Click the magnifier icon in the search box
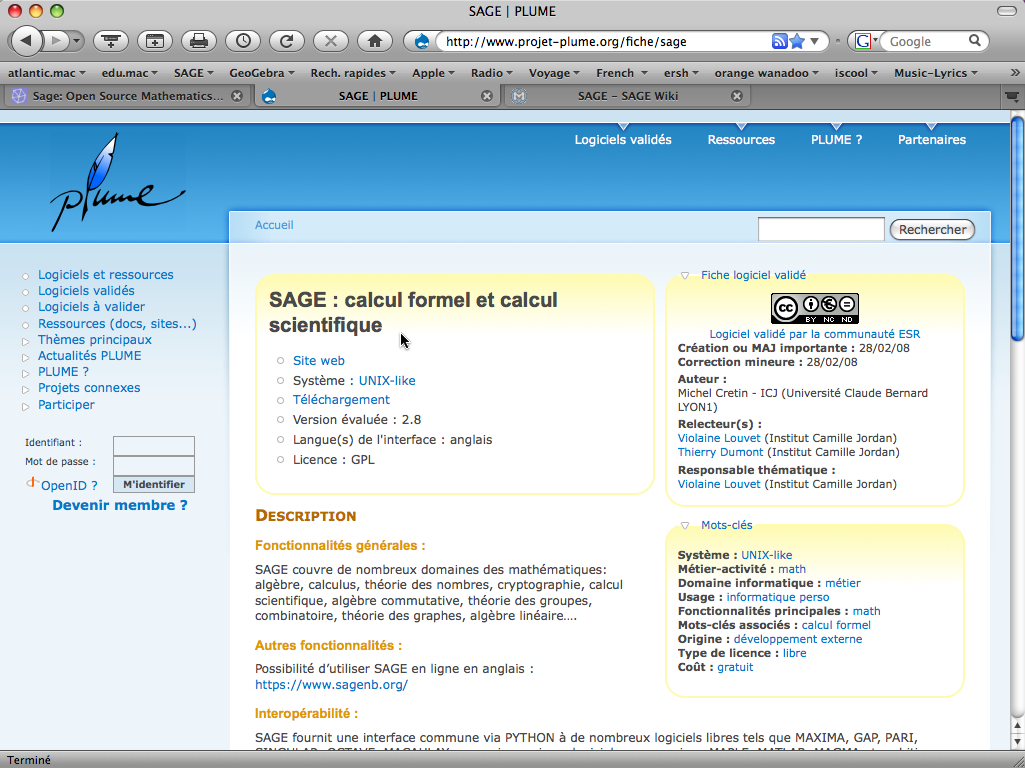 (x=975, y=41)
